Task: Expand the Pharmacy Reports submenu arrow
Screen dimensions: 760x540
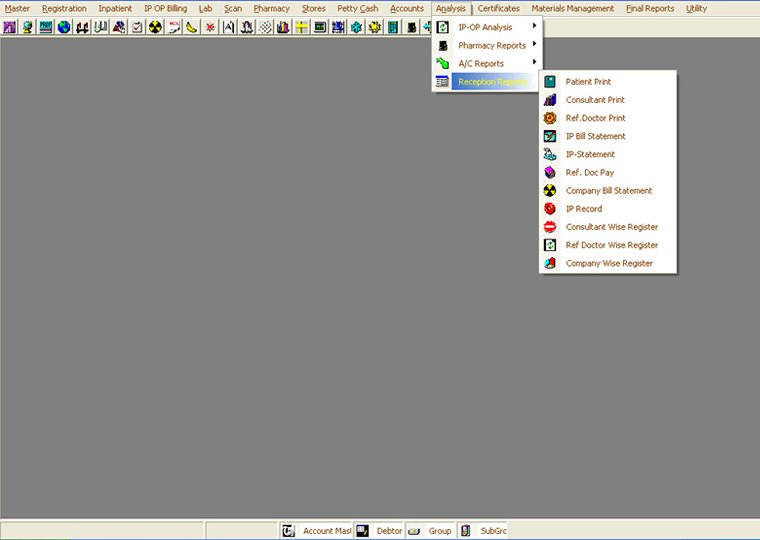Action: pos(534,44)
